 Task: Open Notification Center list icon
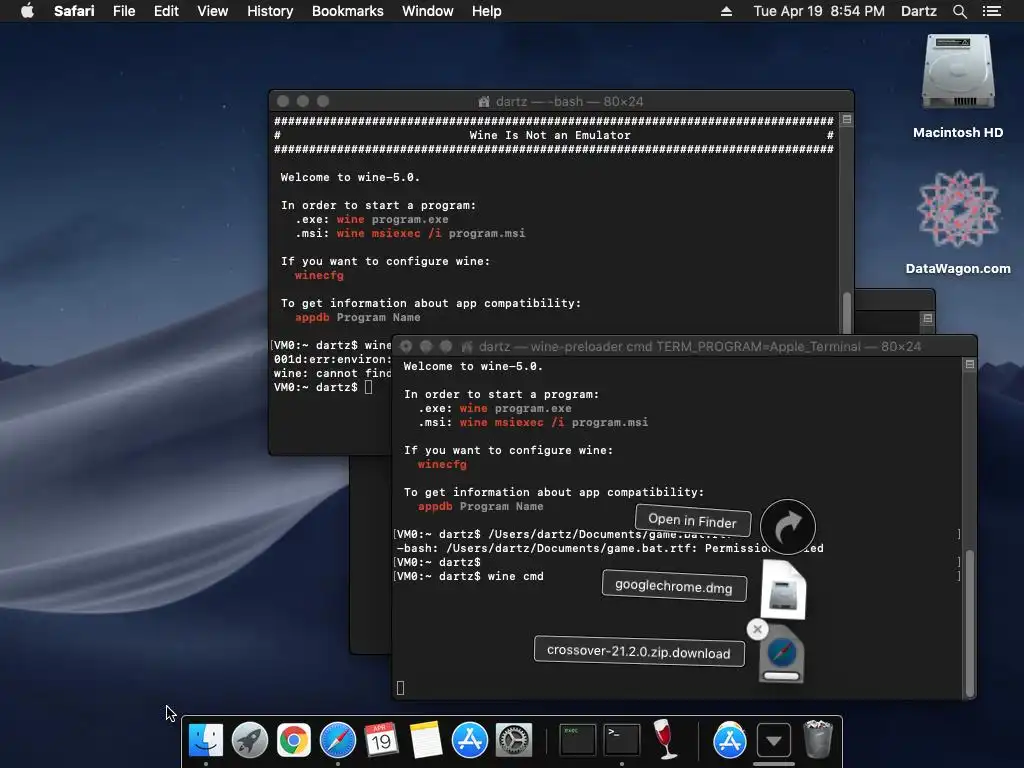(x=991, y=11)
